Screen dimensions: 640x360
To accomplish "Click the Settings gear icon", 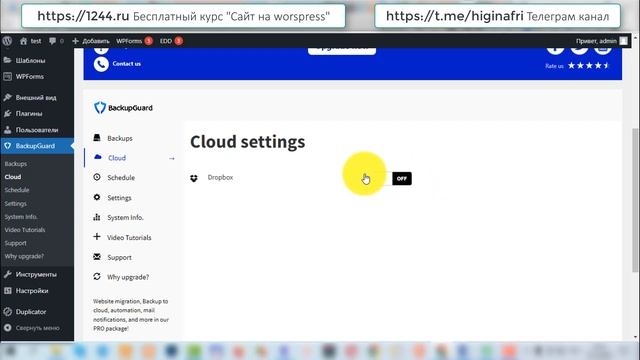I will coord(97,197).
